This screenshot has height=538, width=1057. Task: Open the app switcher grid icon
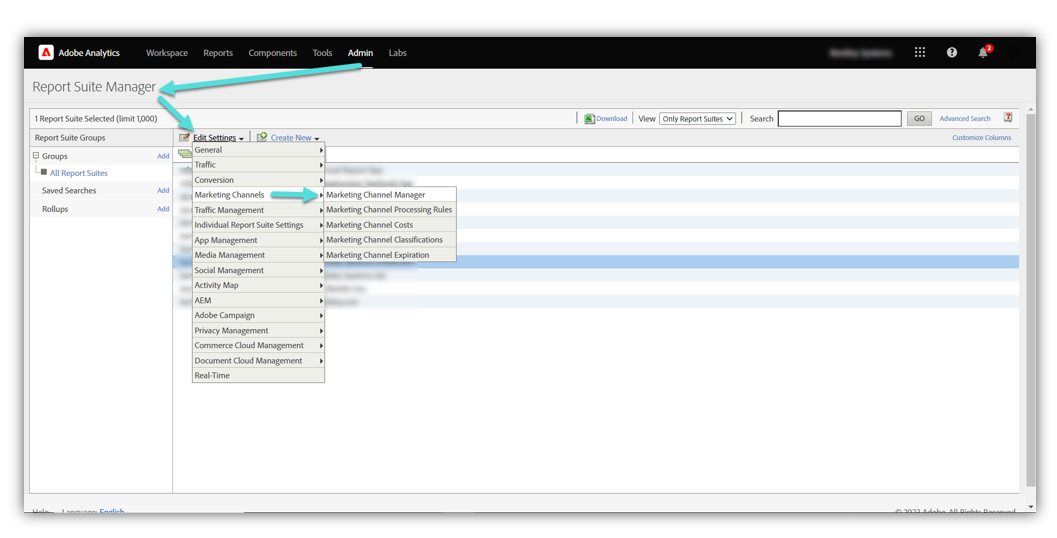click(x=920, y=53)
